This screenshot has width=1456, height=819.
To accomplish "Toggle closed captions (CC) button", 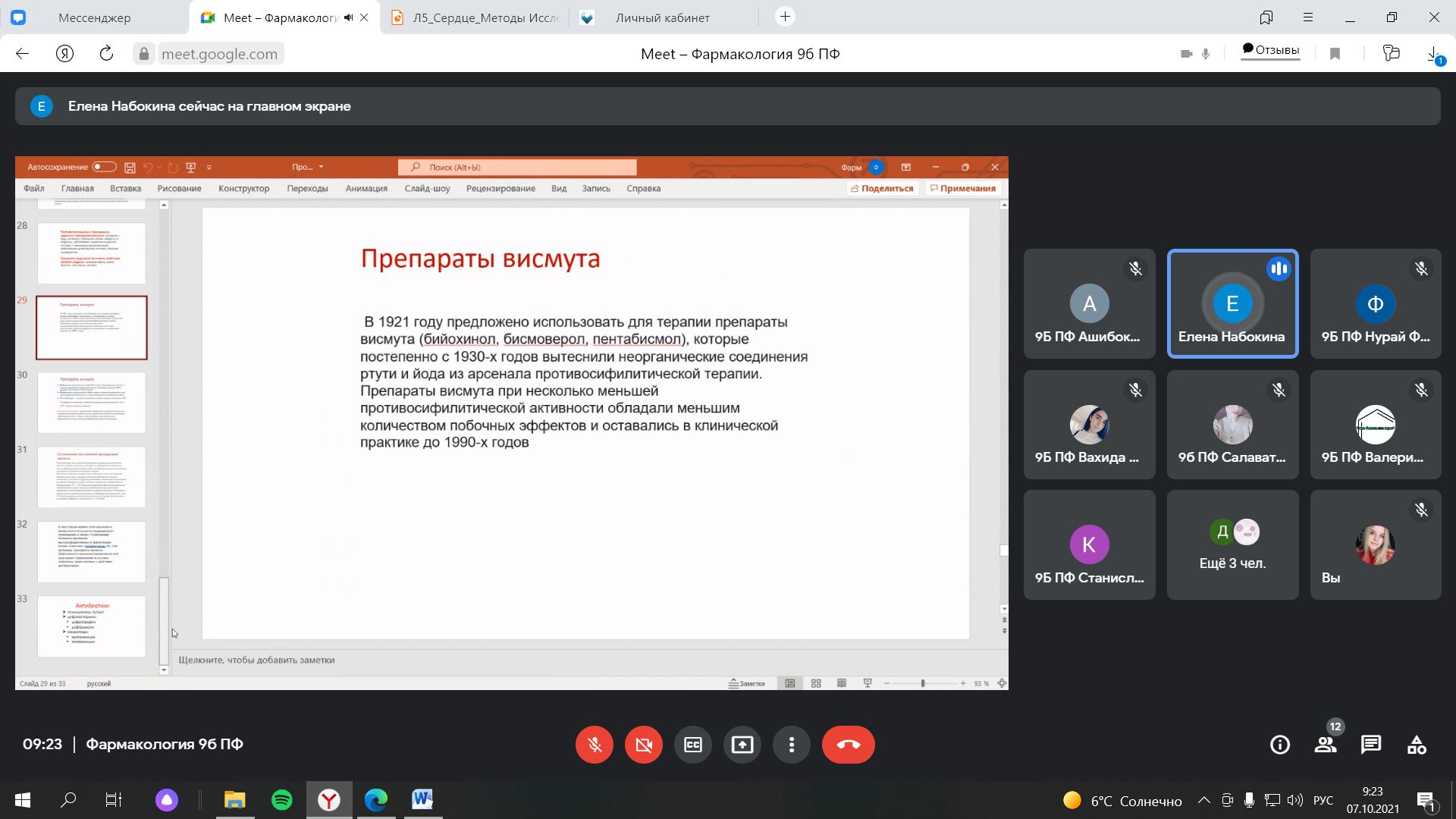I will [x=693, y=745].
